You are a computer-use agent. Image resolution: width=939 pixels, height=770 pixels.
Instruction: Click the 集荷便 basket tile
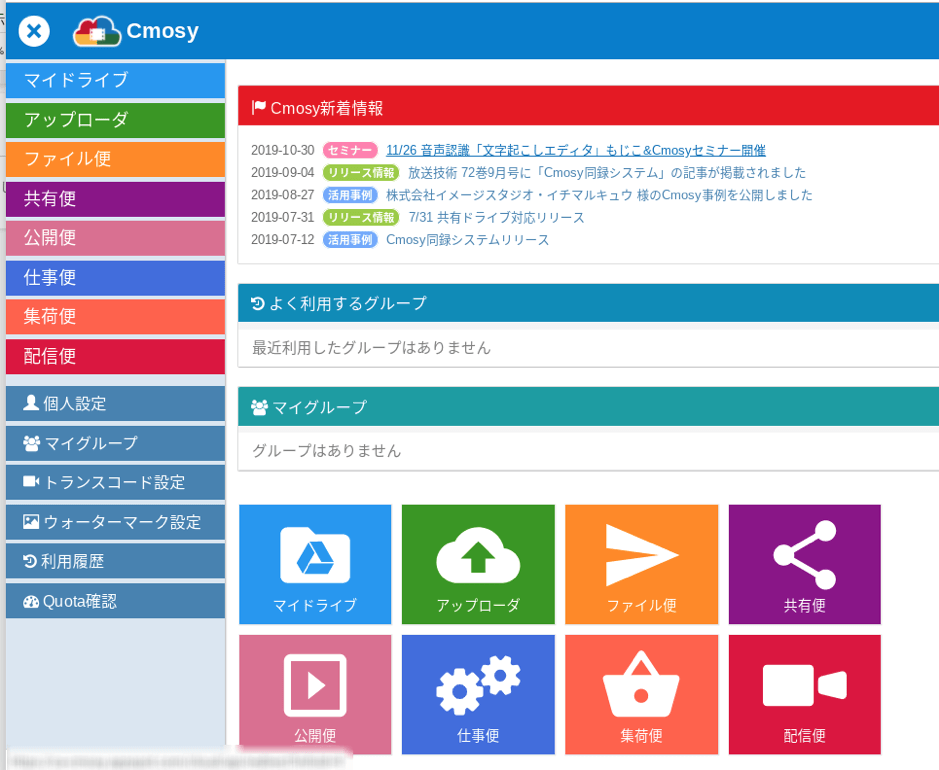[x=641, y=695]
